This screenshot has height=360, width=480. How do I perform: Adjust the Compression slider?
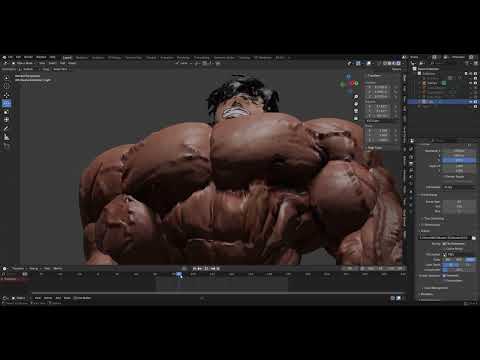pos(459,270)
